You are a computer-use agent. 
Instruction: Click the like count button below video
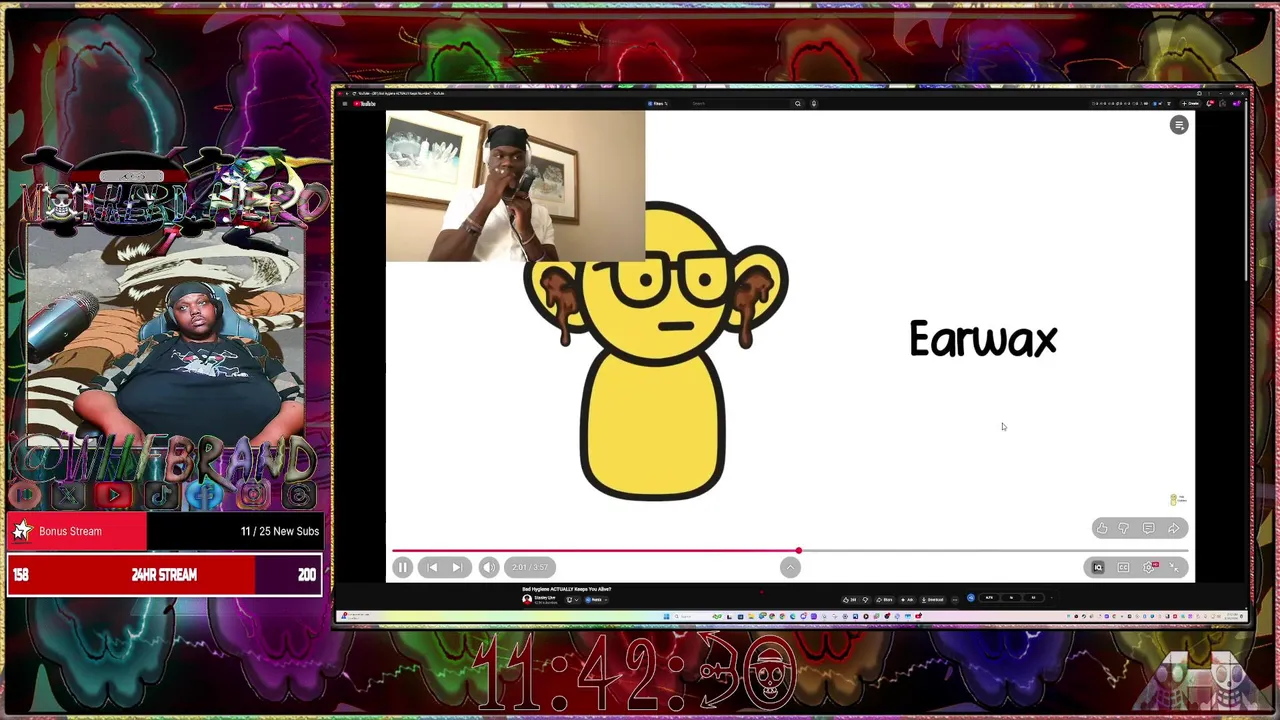point(850,600)
